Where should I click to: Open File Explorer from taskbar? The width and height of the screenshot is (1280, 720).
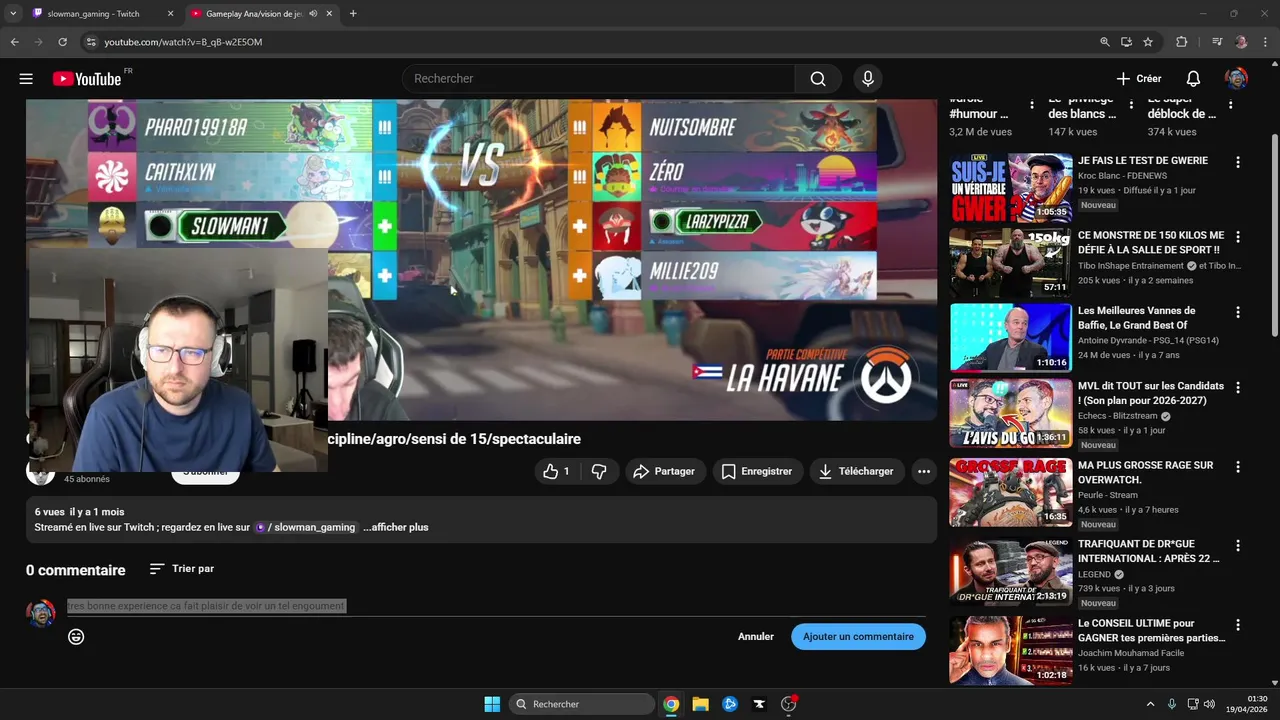700,704
